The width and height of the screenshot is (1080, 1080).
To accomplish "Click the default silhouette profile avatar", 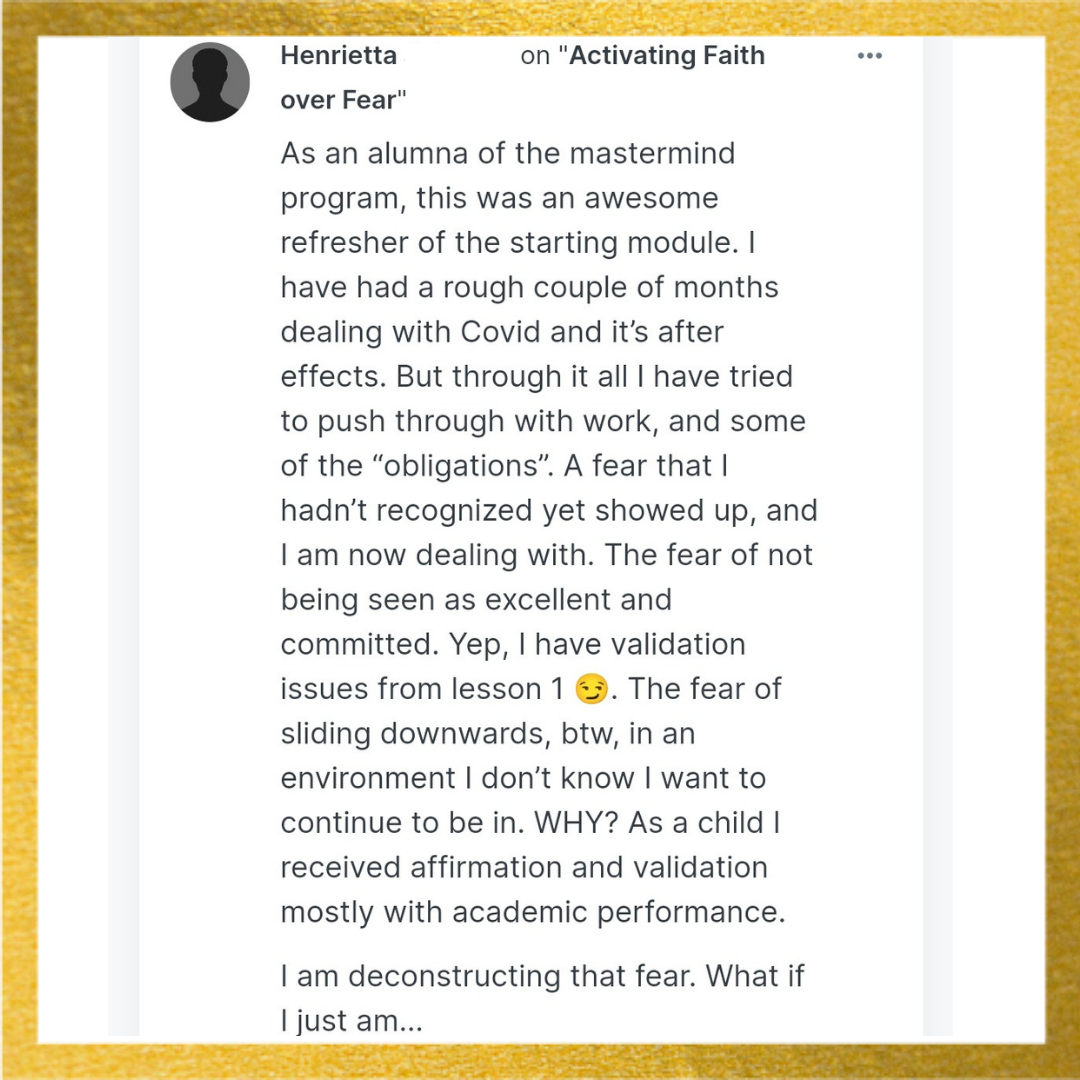I will (210, 82).
